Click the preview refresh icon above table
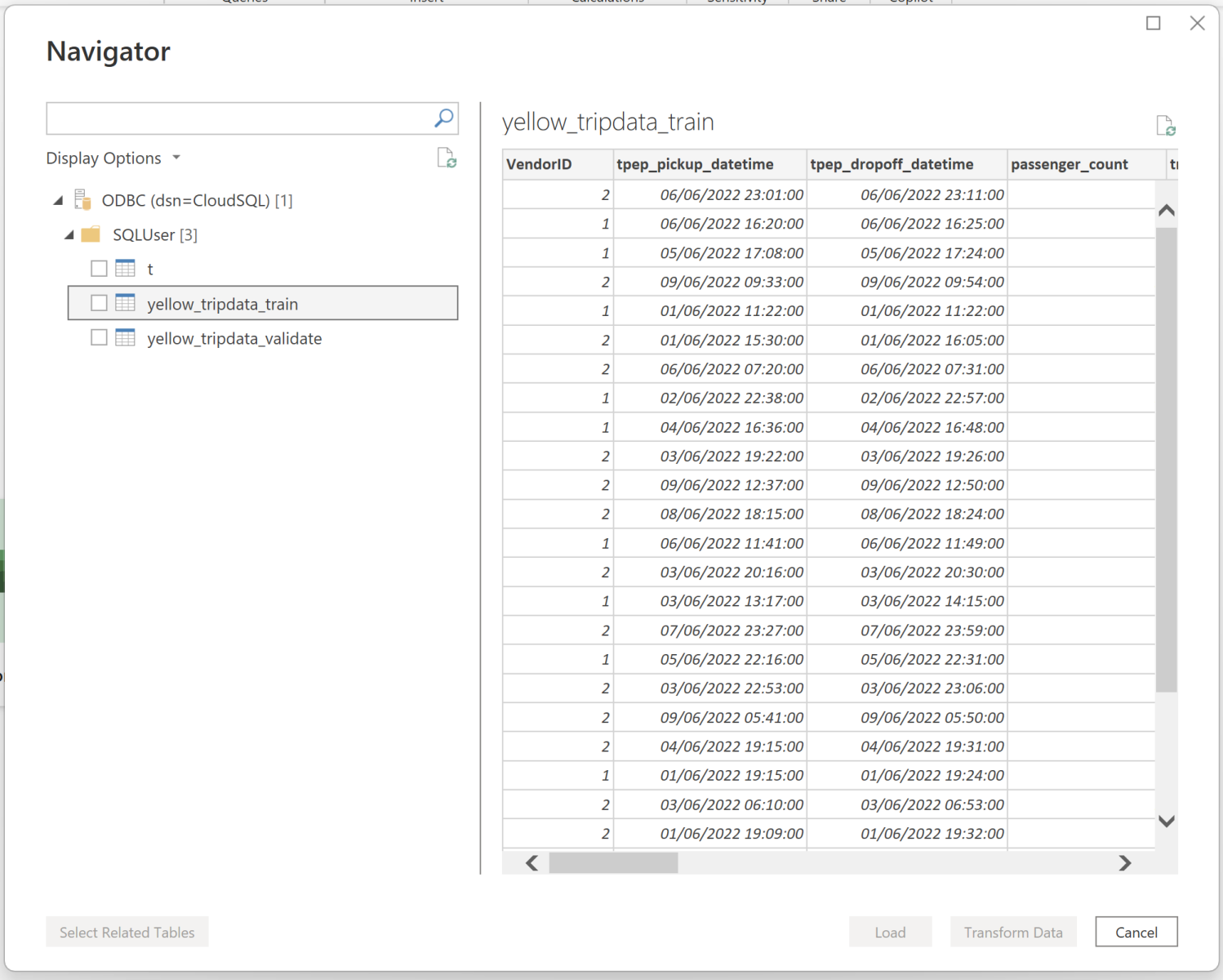 point(1165,126)
